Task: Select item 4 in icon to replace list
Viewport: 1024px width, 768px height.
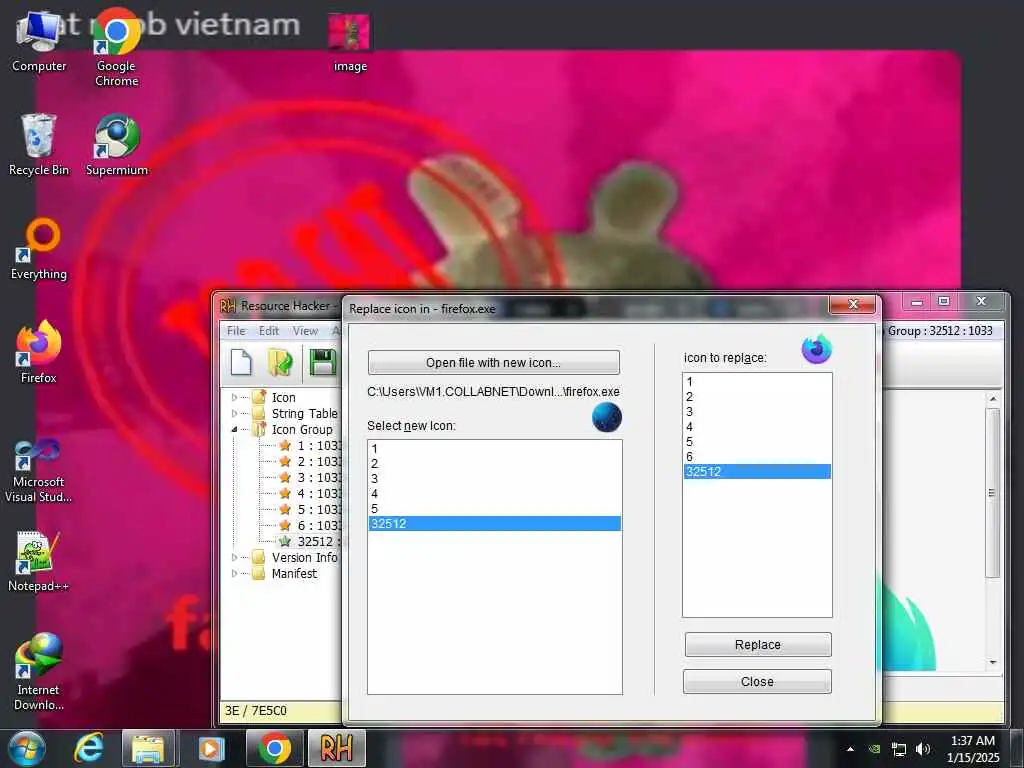Action: [757, 427]
